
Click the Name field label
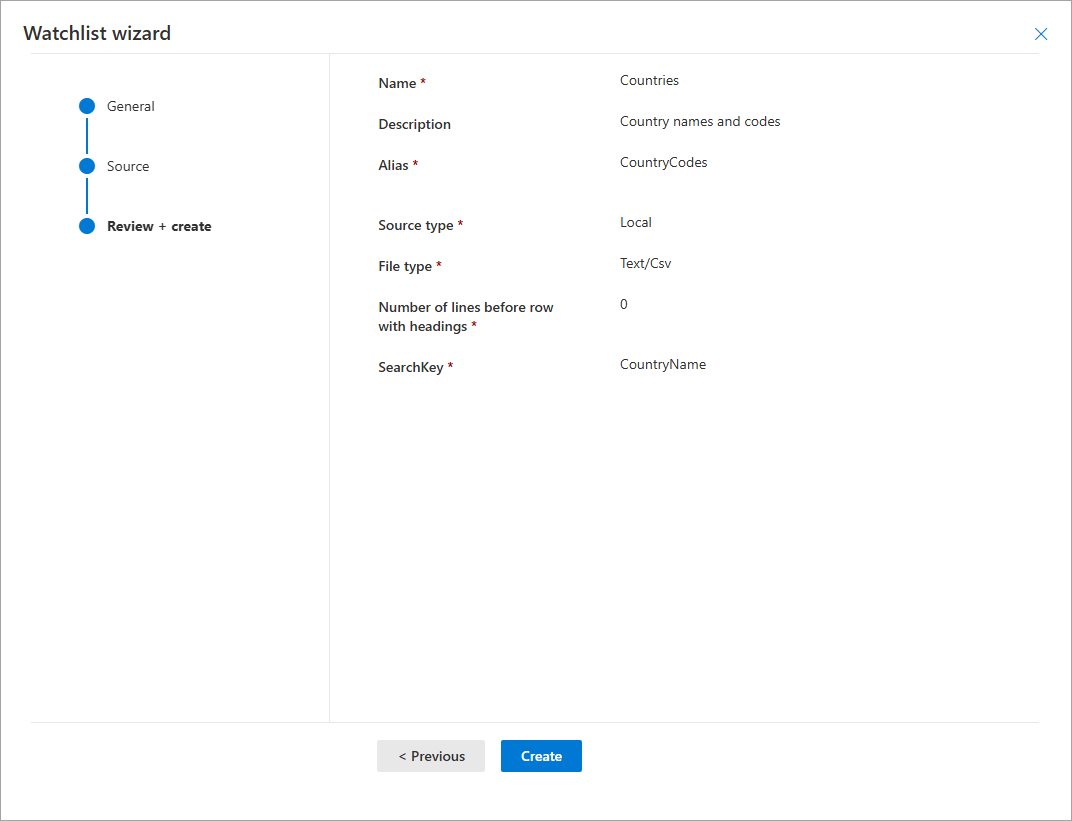[x=396, y=83]
